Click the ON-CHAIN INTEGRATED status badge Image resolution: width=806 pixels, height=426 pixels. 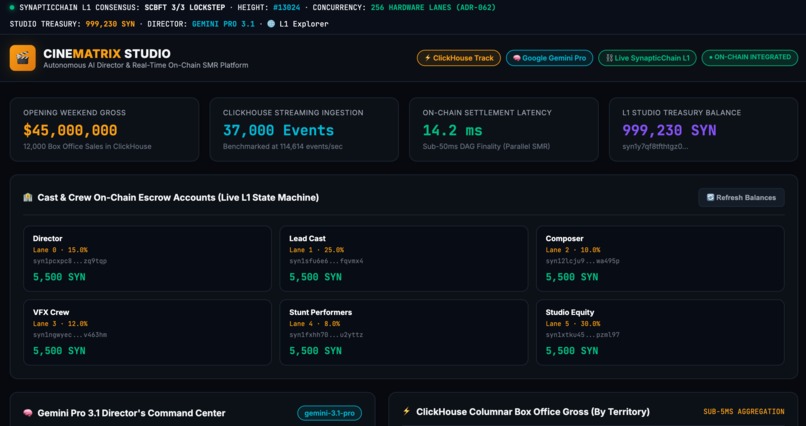[749, 58]
